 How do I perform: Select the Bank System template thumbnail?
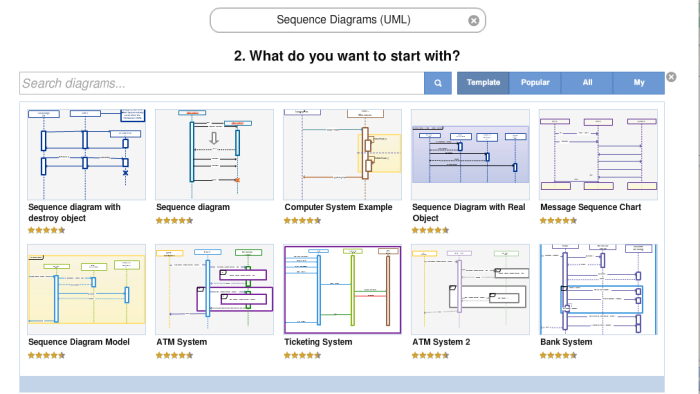[x=598, y=289]
